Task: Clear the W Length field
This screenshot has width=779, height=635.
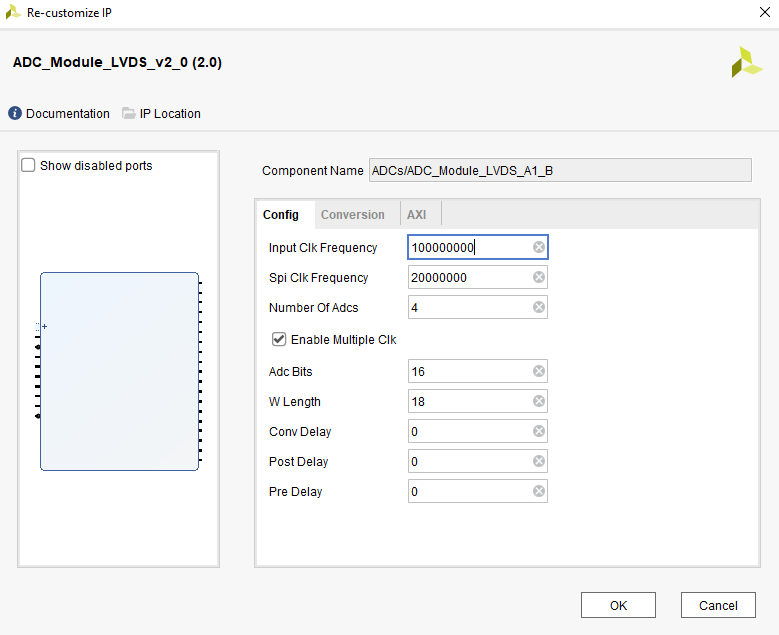Action: tap(539, 401)
